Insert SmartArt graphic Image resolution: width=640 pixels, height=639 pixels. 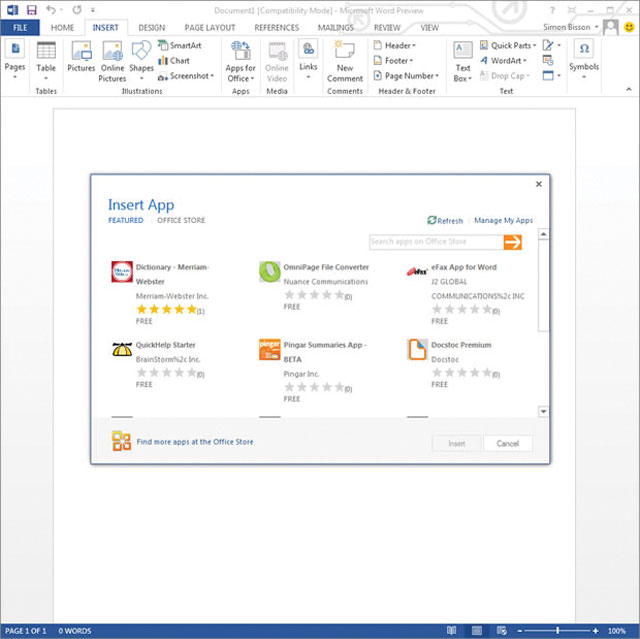click(x=180, y=45)
